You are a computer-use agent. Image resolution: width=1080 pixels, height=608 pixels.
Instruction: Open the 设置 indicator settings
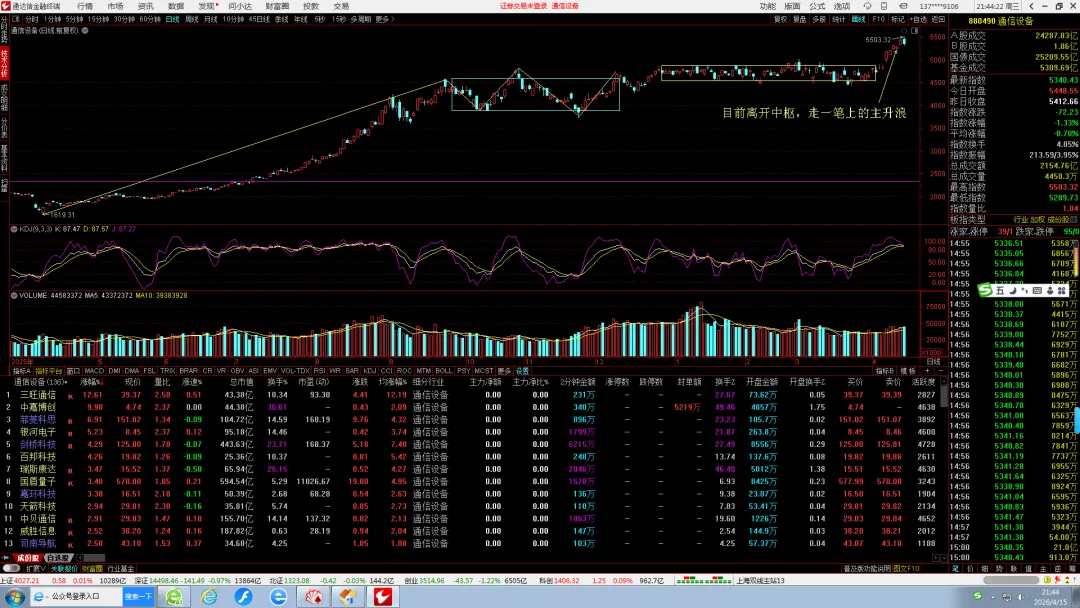(x=522, y=371)
